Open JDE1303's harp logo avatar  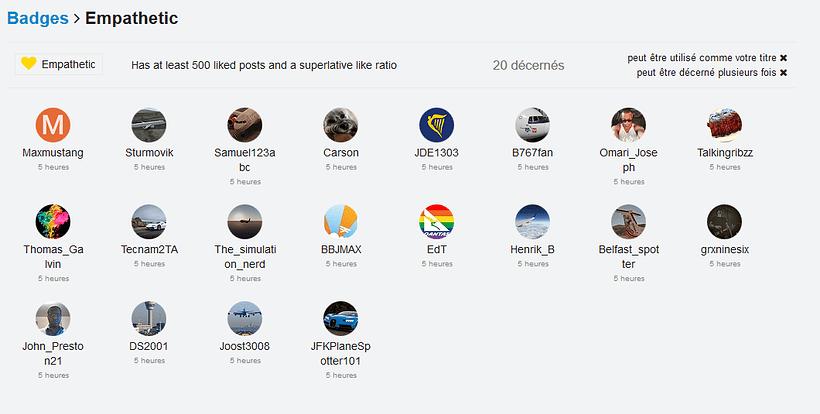tap(437, 125)
